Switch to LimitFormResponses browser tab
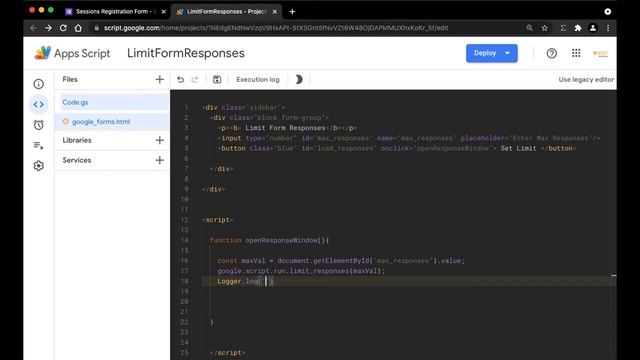The image size is (640, 360). tap(227, 12)
